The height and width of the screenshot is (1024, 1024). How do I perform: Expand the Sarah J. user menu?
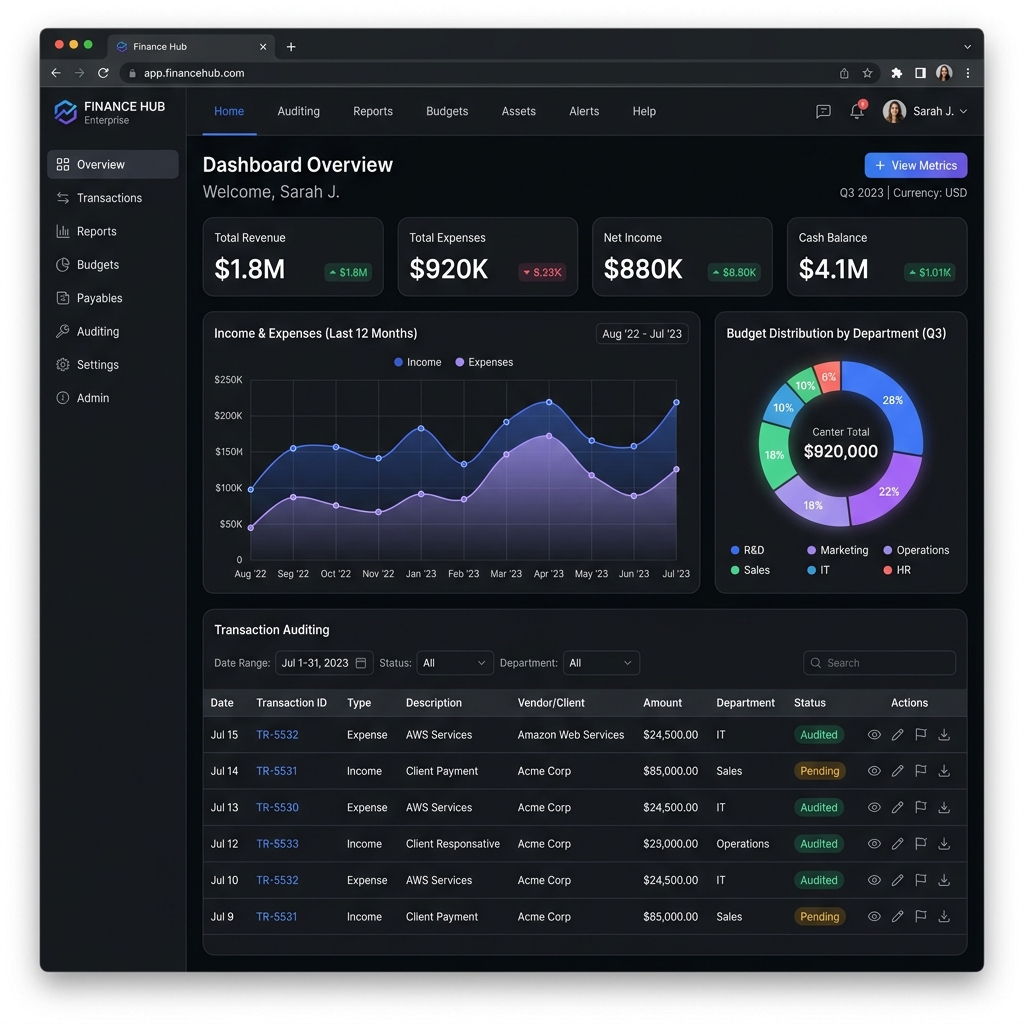925,112
